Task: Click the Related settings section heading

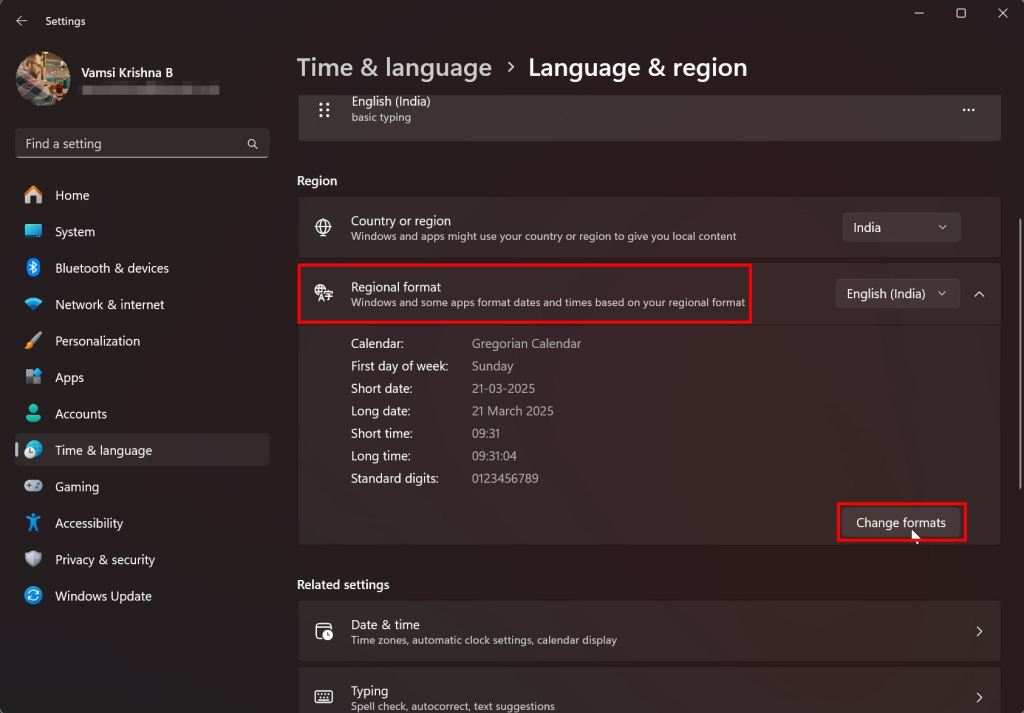Action: [343, 585]
